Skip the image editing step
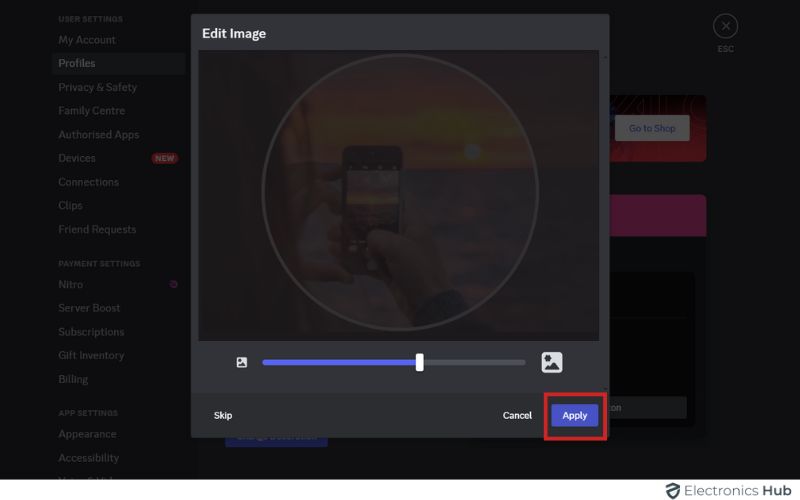 223,415
